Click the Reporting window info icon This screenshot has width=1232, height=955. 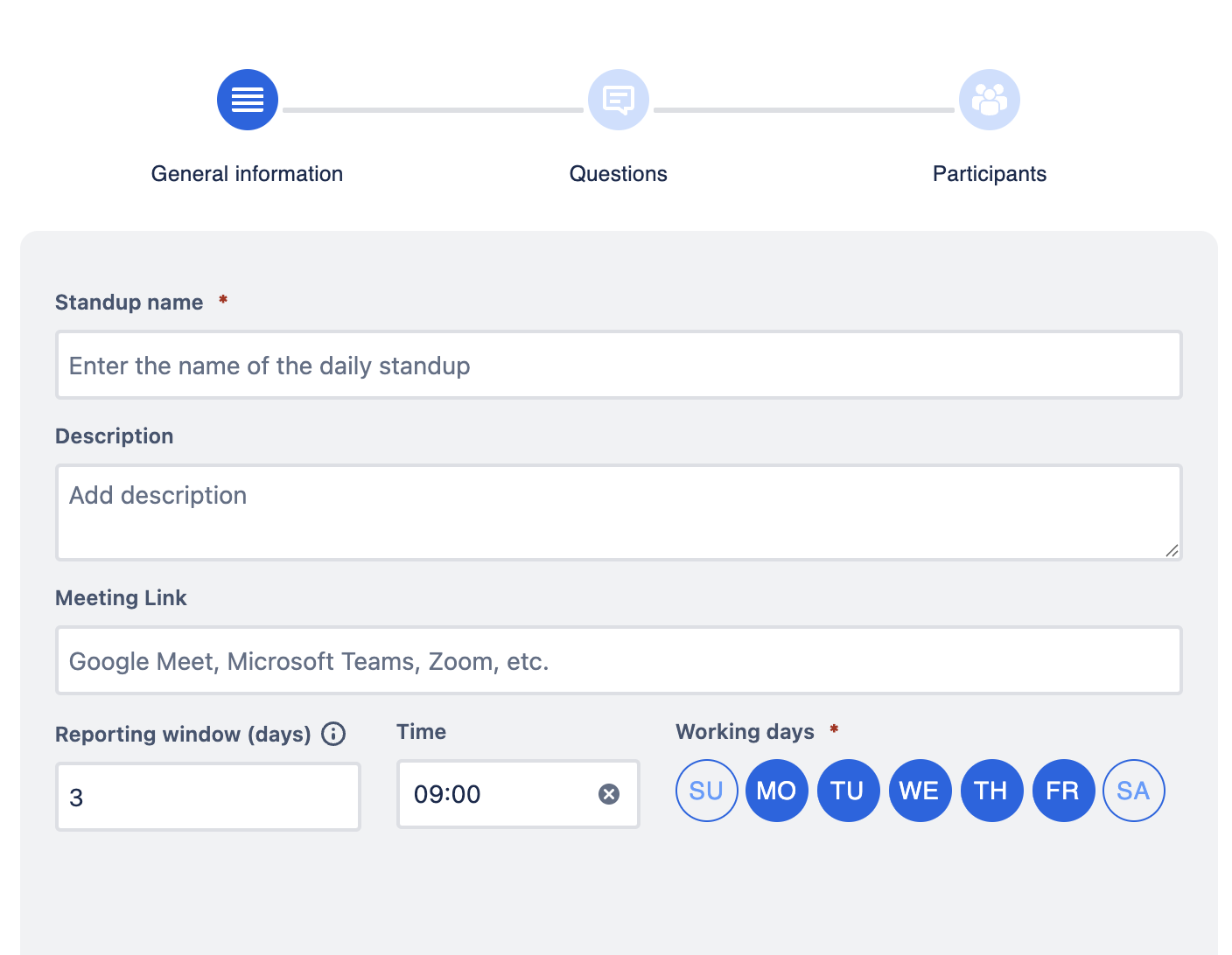click(x=333, y=734)
